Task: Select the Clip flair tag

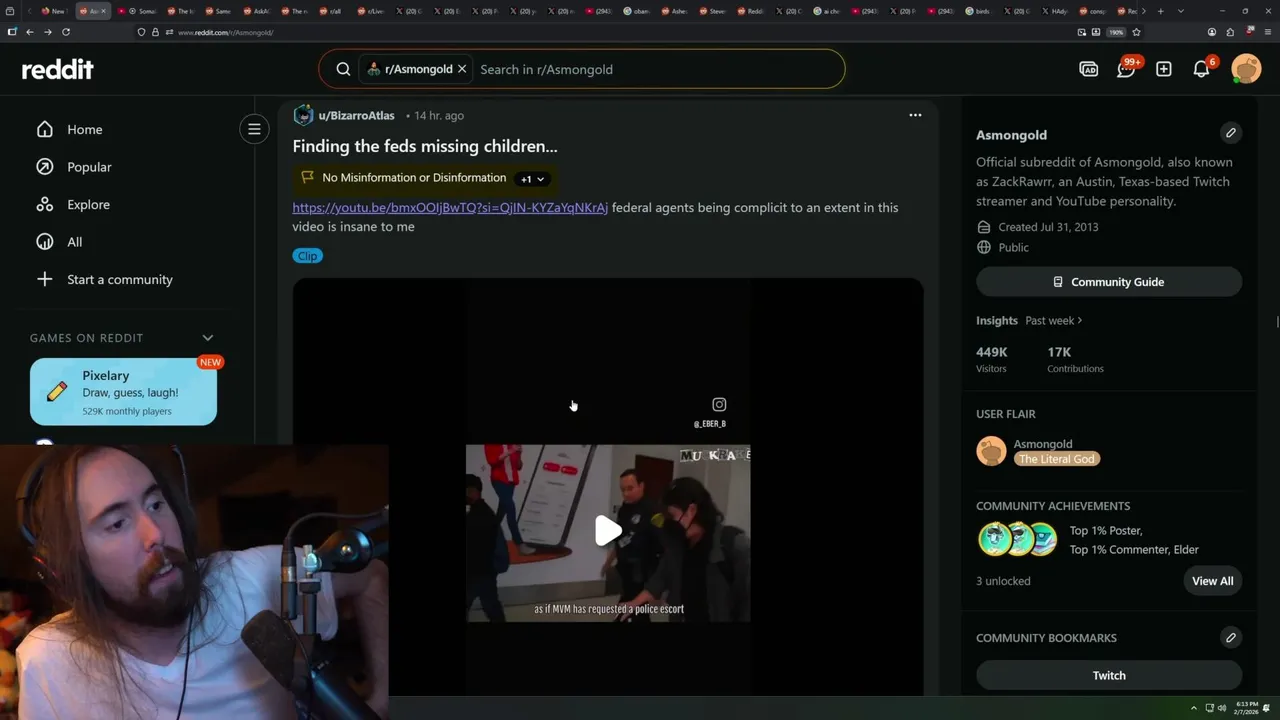Action: tap(307, 256)
